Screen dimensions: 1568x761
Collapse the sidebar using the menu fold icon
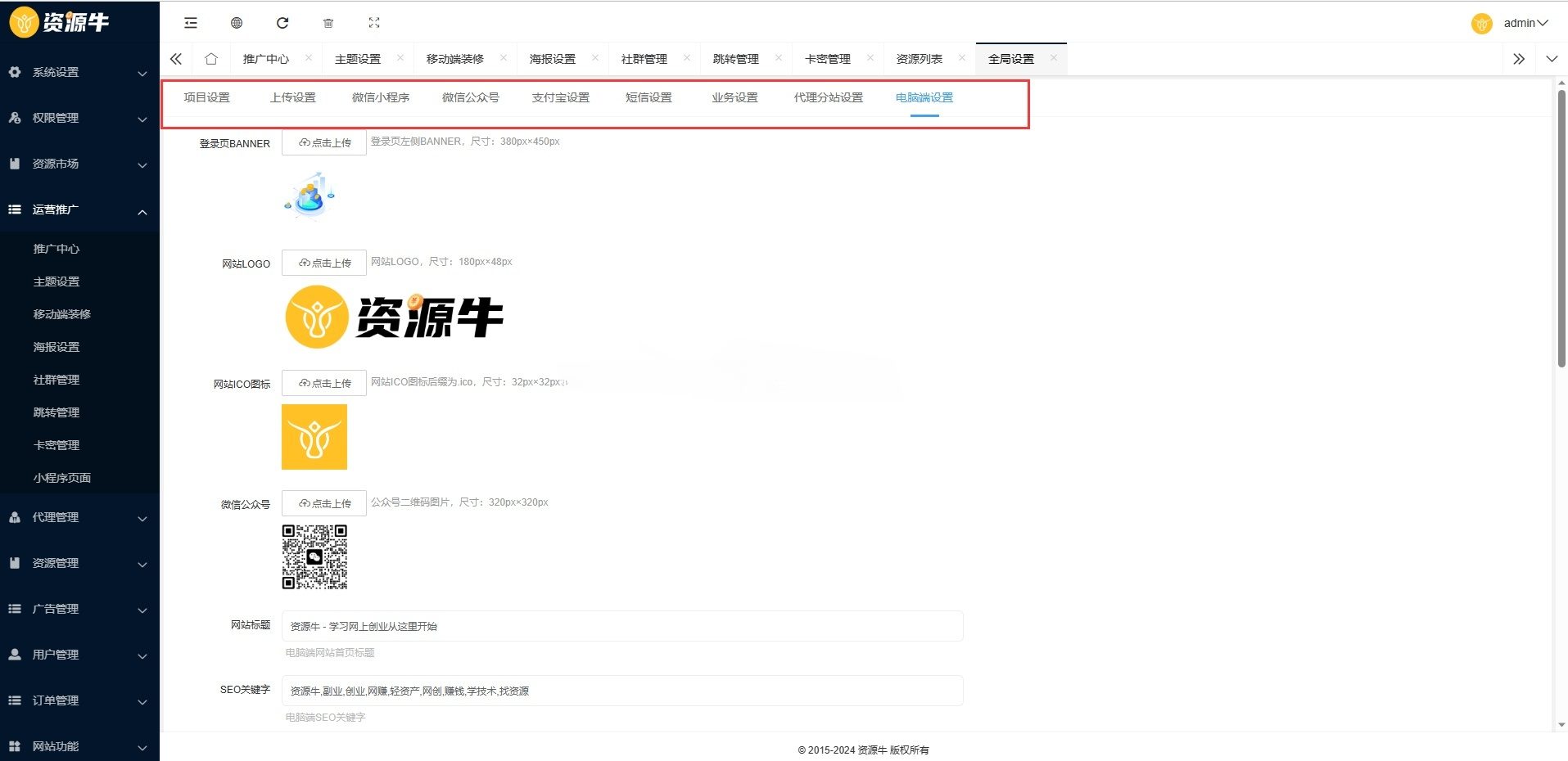(x=190, y=23)
